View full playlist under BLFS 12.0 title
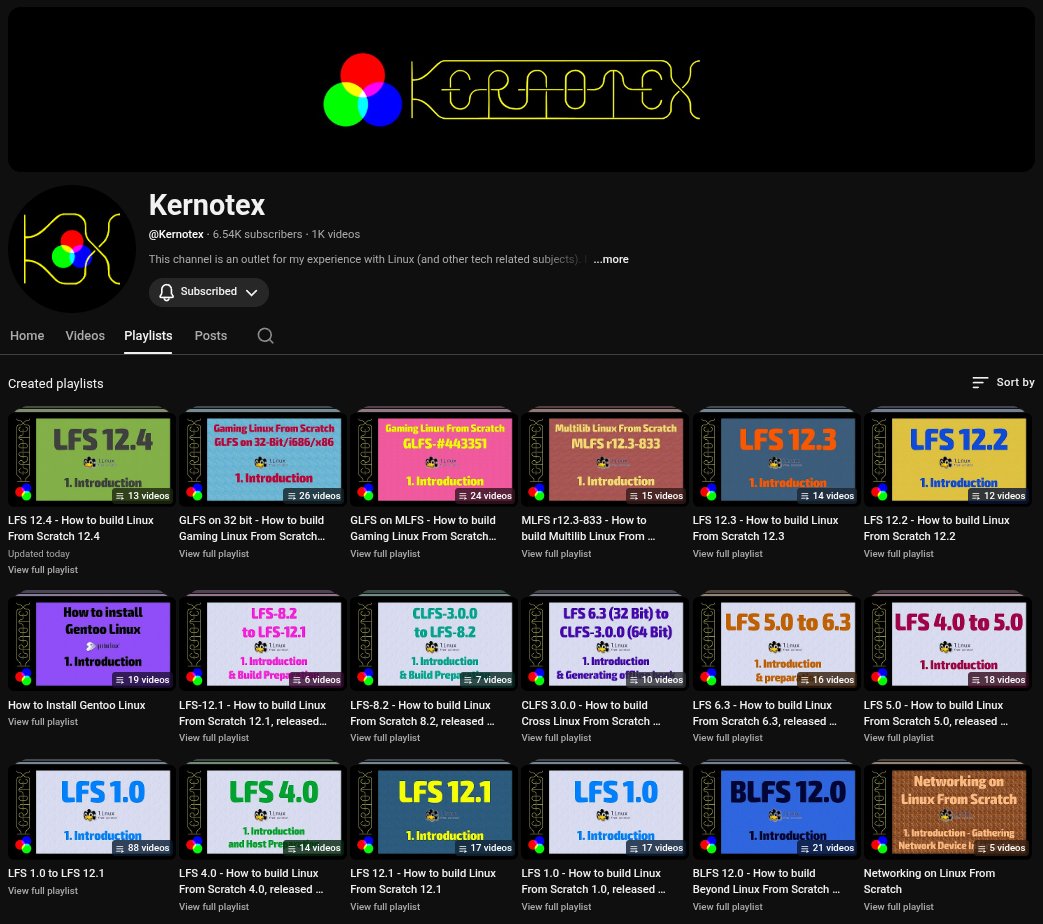Viewport: 1043px width, 924px height. [x=727, y=907]
